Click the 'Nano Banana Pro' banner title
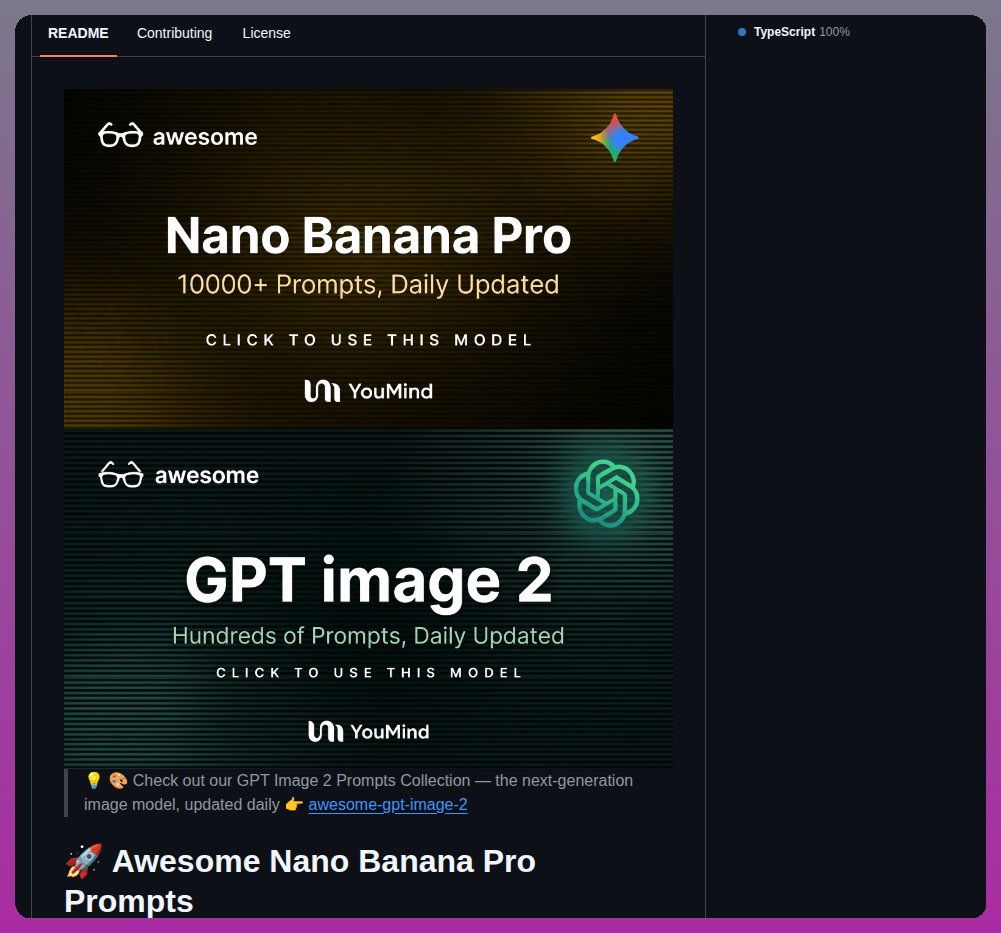 (x=368, y=236)
